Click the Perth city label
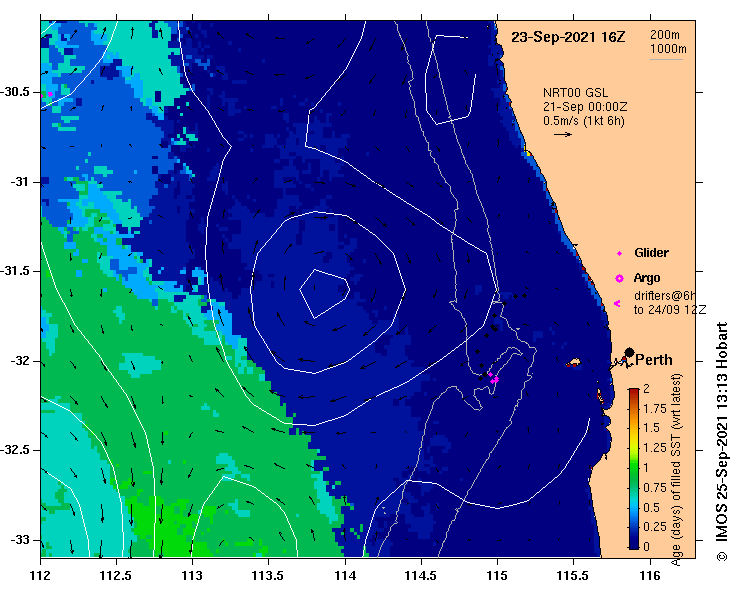739x592 pixels. point(654,360)
